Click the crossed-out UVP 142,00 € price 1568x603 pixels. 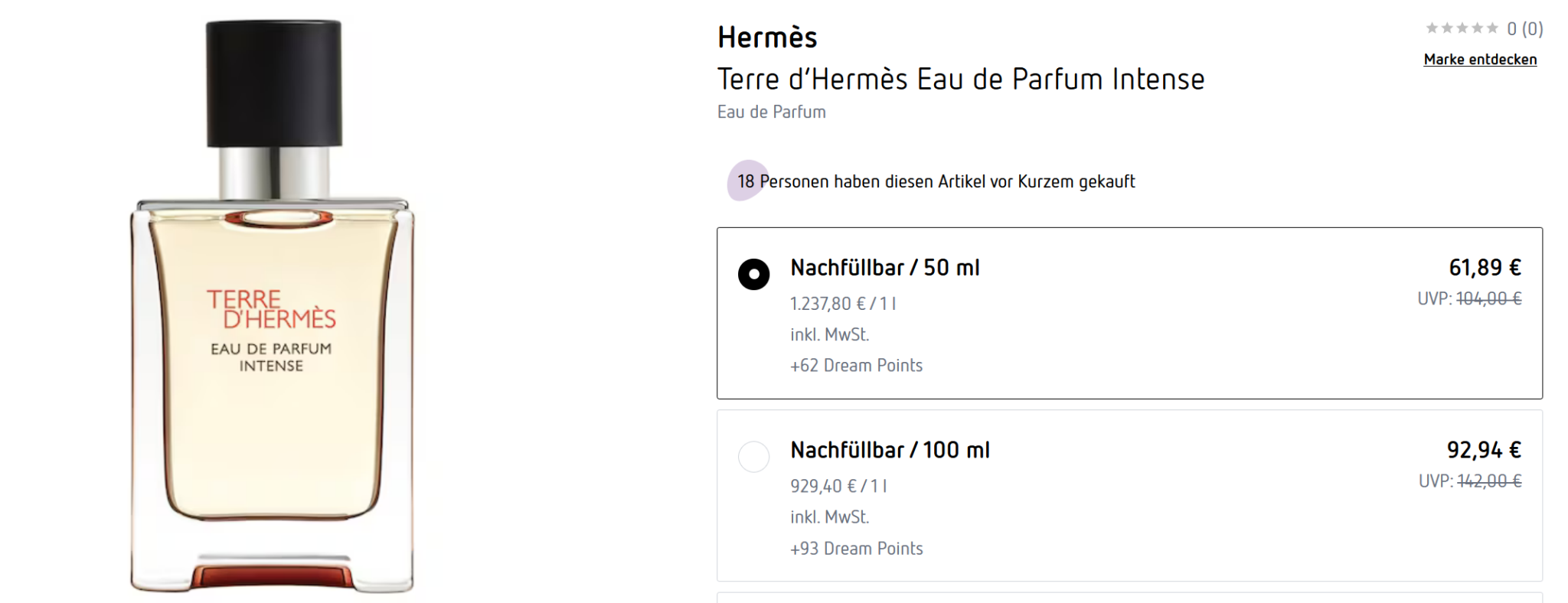(1489, 481)
